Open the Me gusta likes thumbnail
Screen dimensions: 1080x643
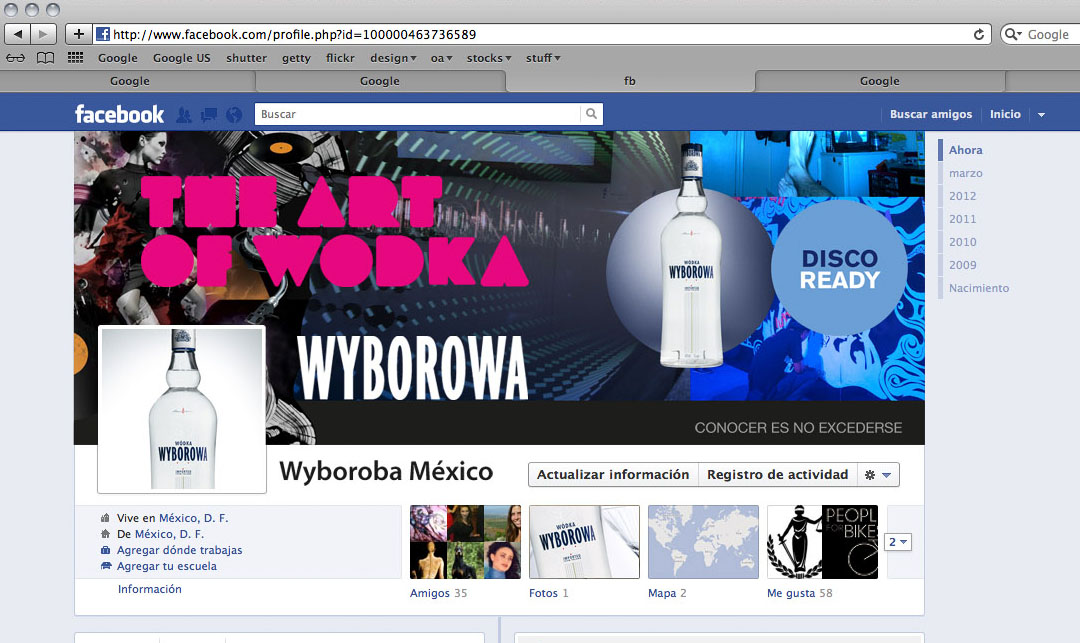(822, 542)
